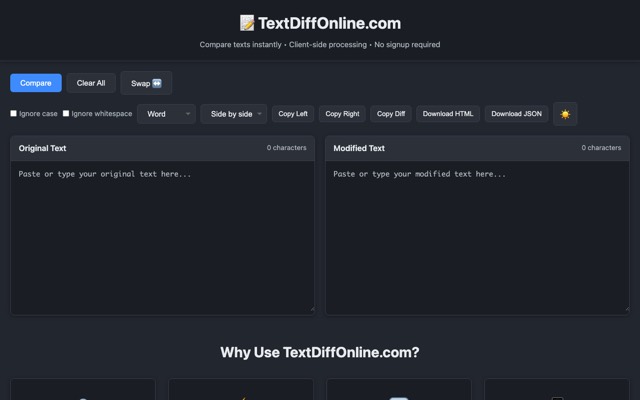
Task: Copy the right text with Copy Right
Action: click(x=342, y=114)
